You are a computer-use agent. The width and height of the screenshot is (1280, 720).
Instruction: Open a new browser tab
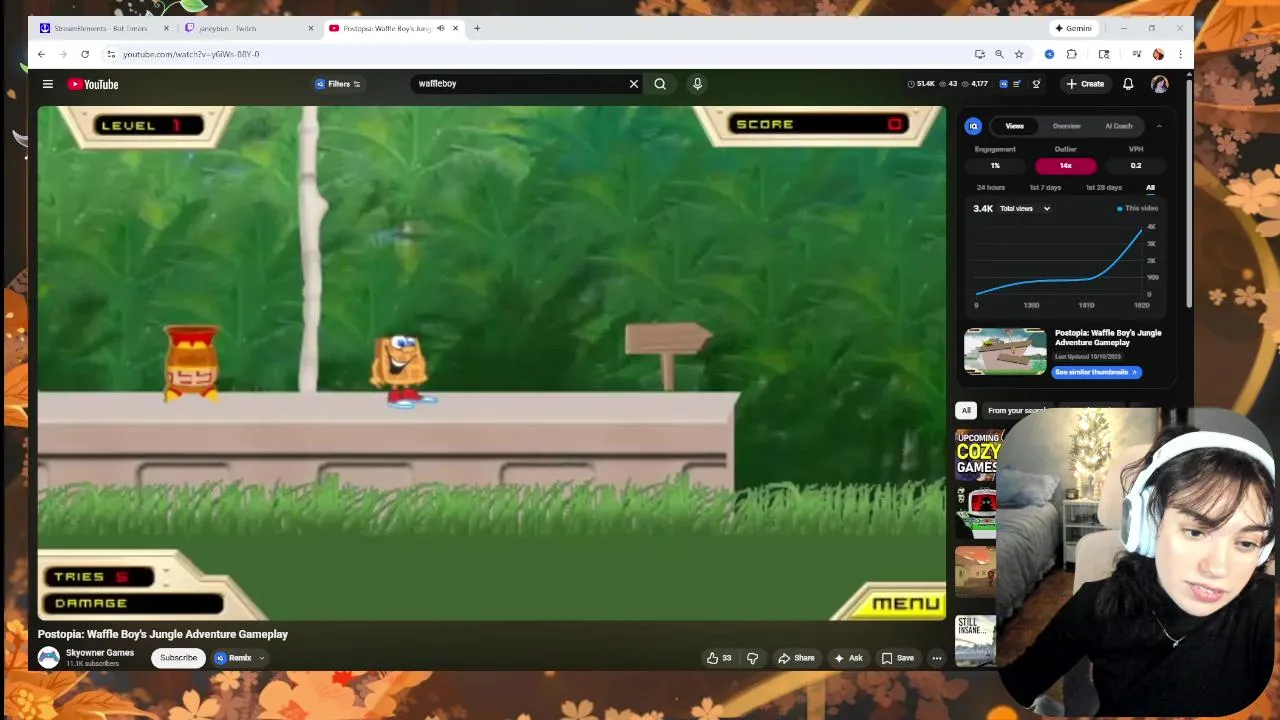[x=477, y=28]
